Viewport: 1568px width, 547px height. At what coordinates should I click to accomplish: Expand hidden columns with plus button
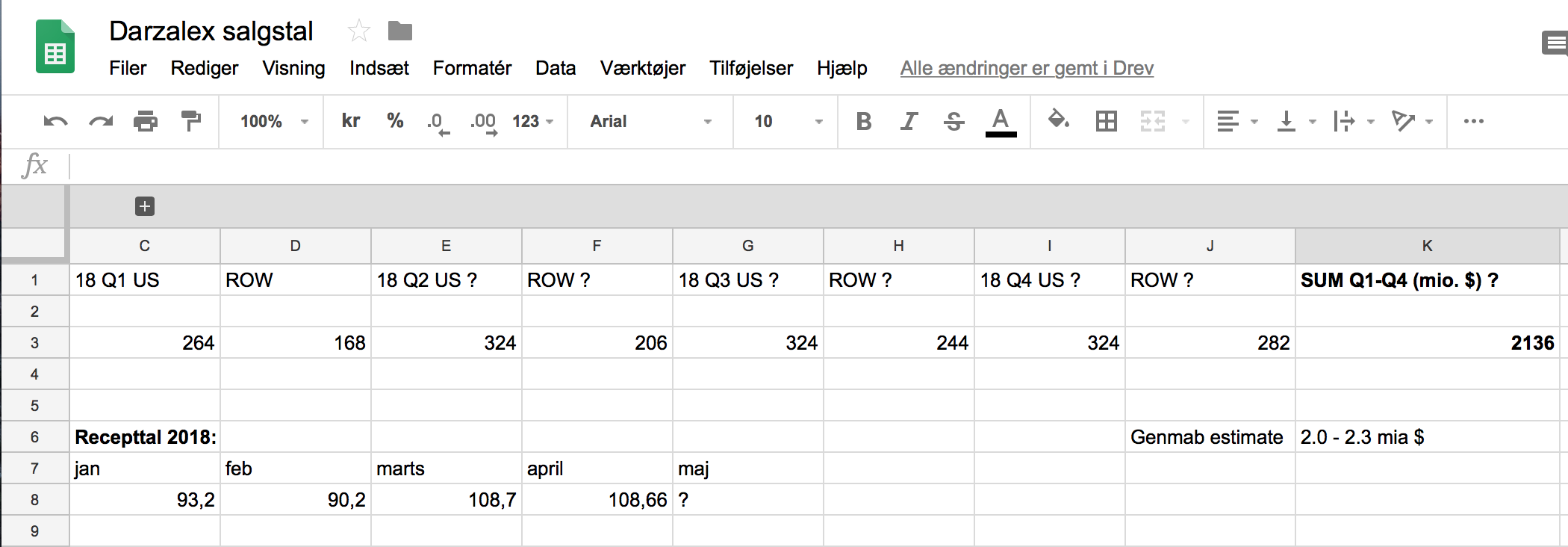tap(145, 206)
